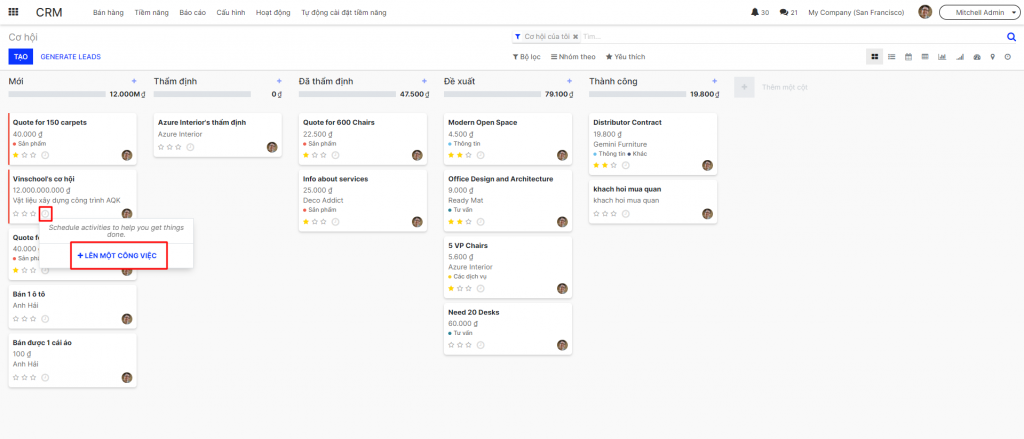
Task: Toggle third priority star on Modern Open Space
Action: pos(468,155)
